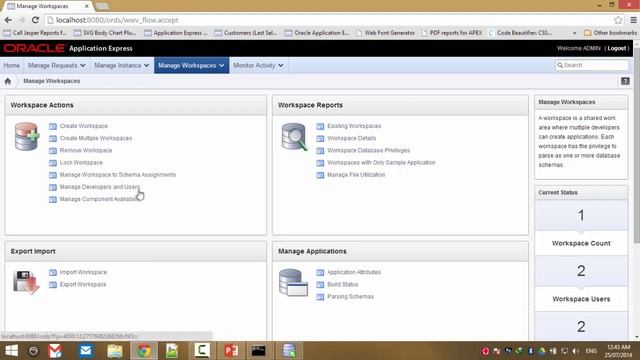The image size is (640, 360).
Task: Reload the page with refresh icon
Action: [x=36, y=20]
